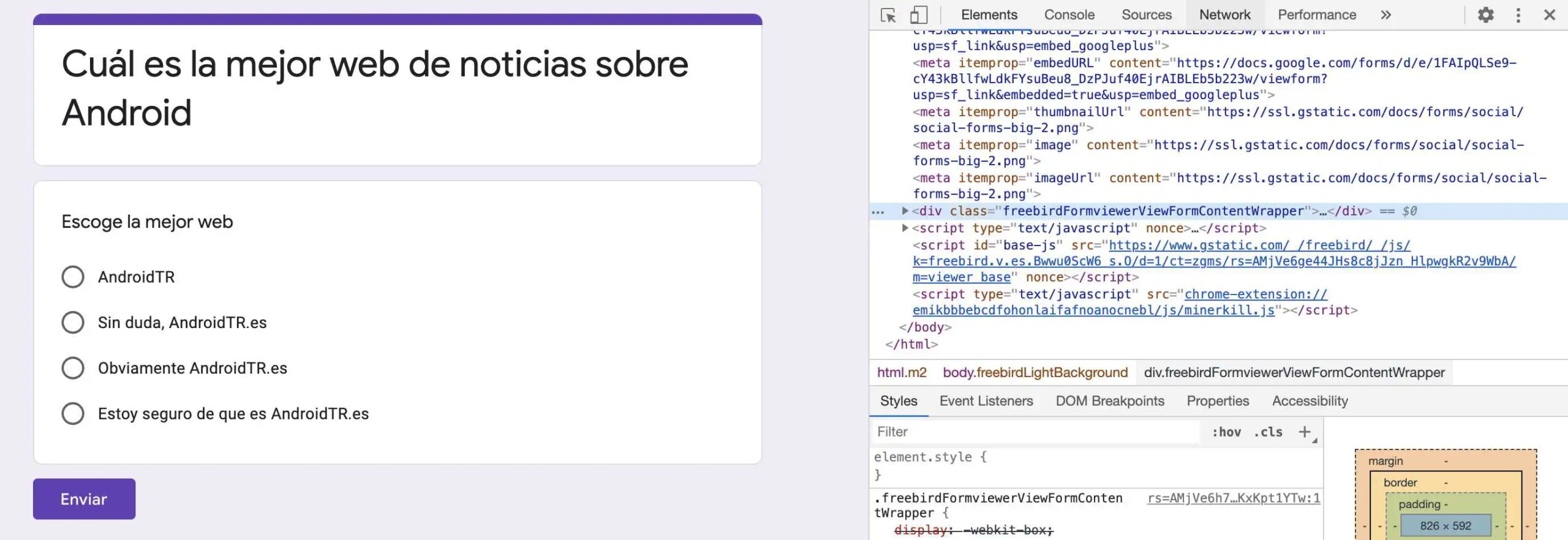Choose 'Sin duda, AndroidTR.es' radio button

point(73,322)
